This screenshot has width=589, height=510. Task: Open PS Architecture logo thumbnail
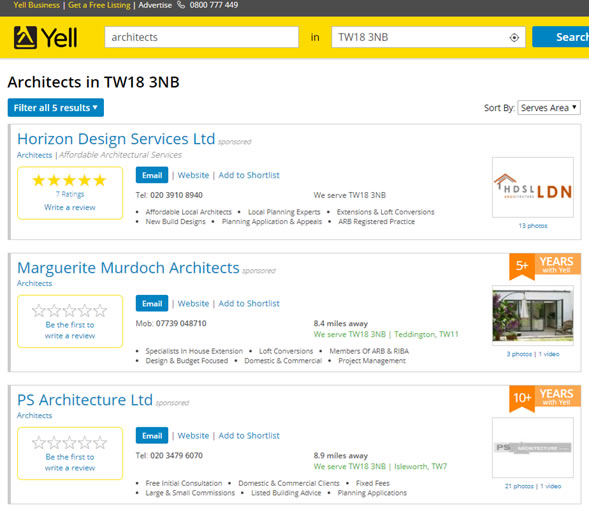pyautogui.click(x=533, y=448)
